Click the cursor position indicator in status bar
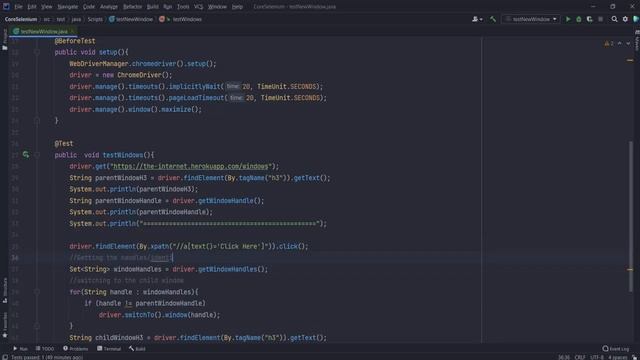Image resolution: width=640 pixels, height=360 pixels. [564, 357]
